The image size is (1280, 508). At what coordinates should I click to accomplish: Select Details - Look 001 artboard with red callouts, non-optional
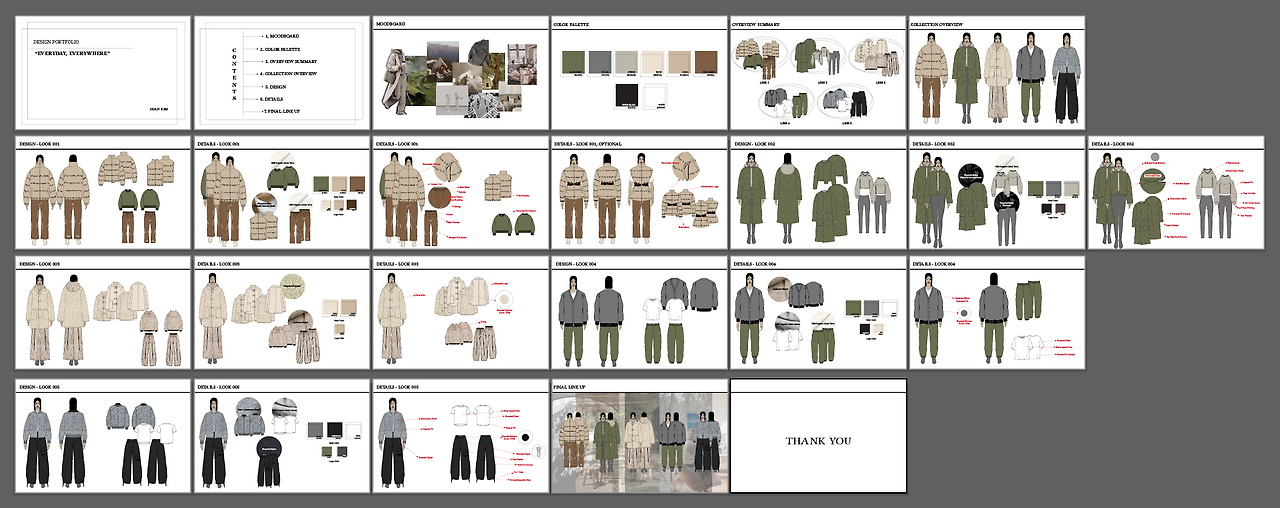point(459,192)
